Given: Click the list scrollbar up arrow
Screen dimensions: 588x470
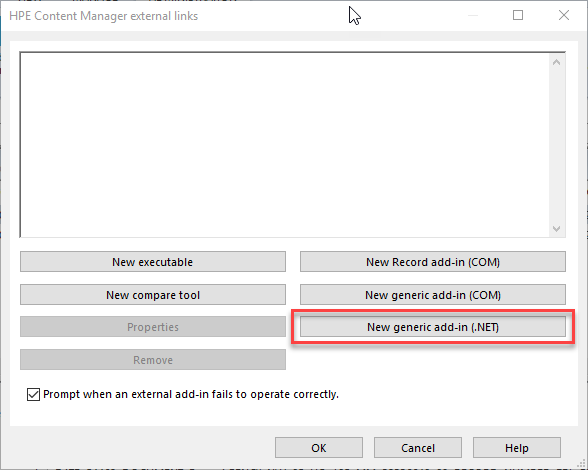Looking at the screenshot, I should pyautogui.click(x=556, y=62).
